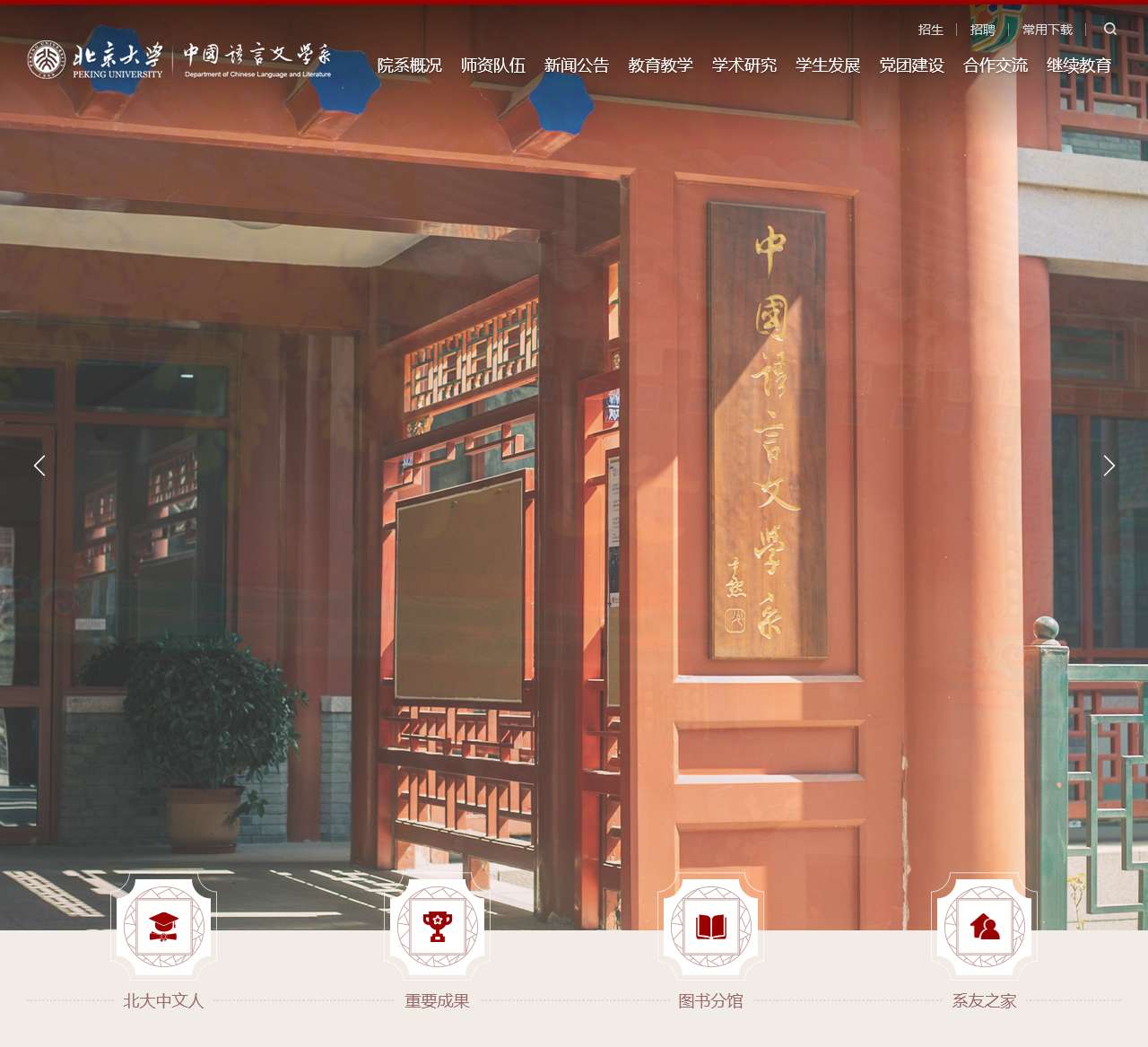Open the 继续教育 navigation entry

1078,65
